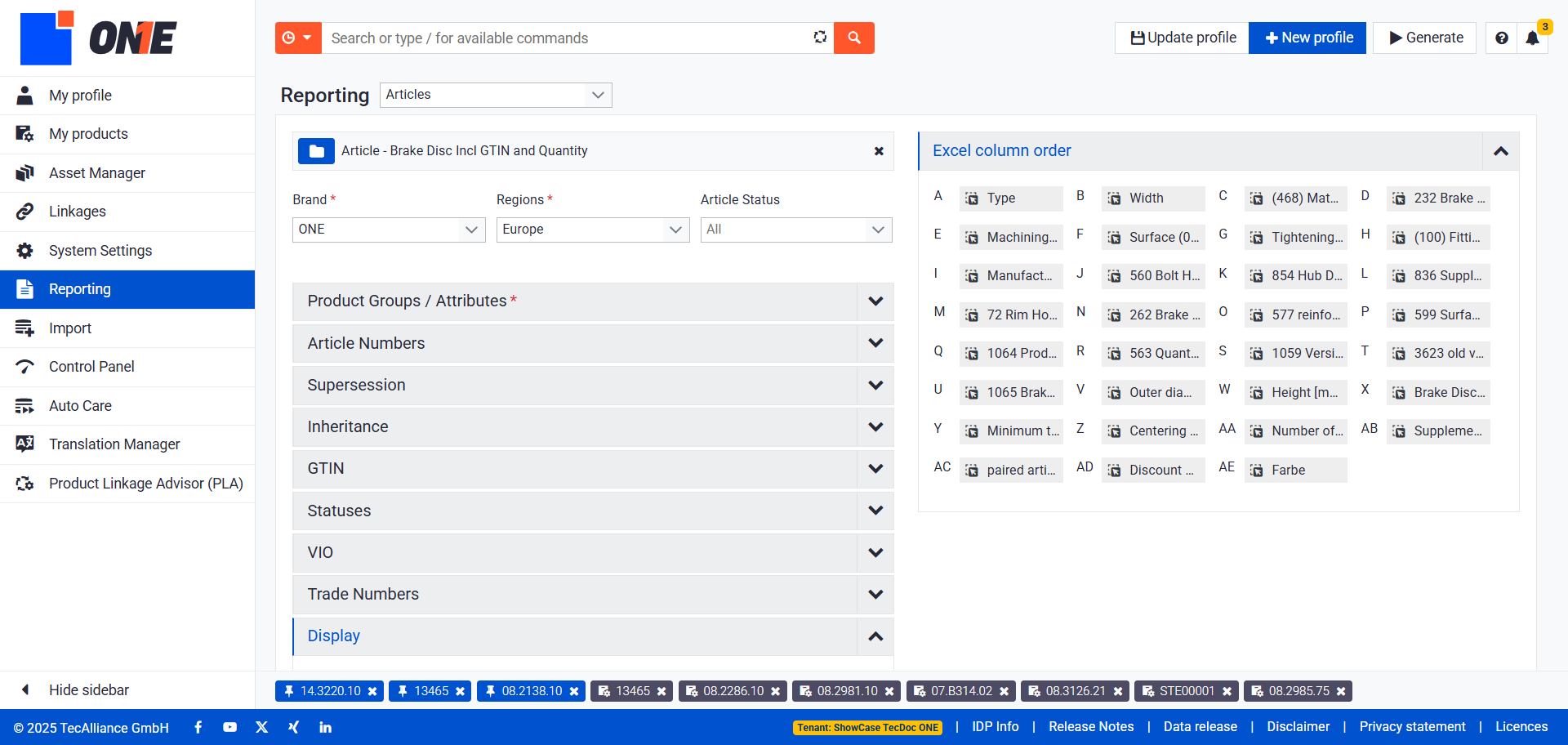
Task: Collapse the Excel column order panel
Action: [1501, 151]
